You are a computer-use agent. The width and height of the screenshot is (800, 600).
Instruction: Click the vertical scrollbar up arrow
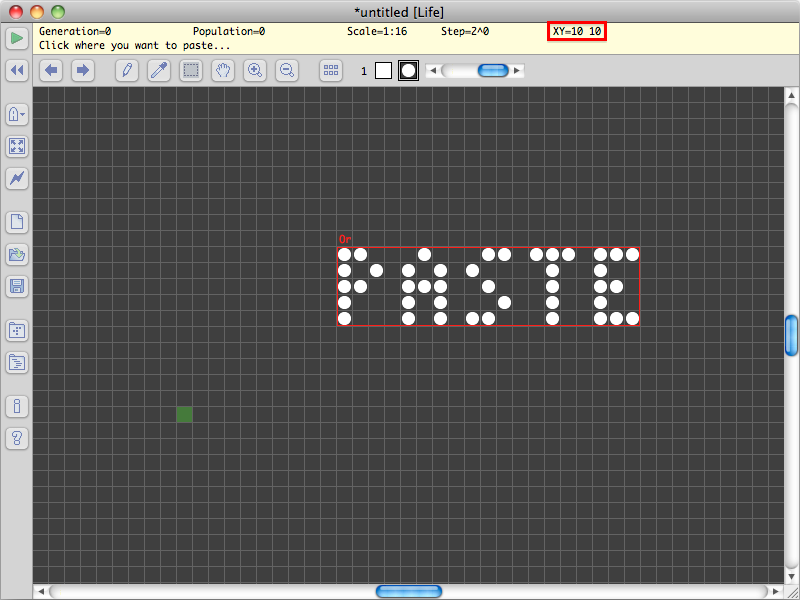(791, 95)
